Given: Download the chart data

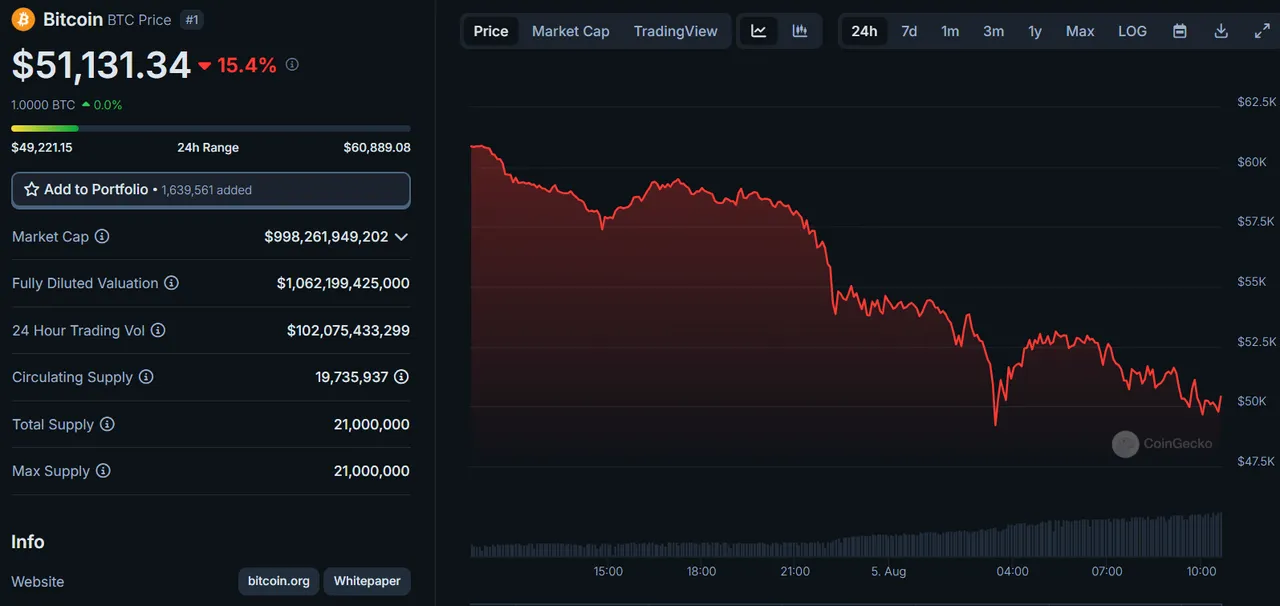Looking at the screenshot, I should tap(1221, 31).
